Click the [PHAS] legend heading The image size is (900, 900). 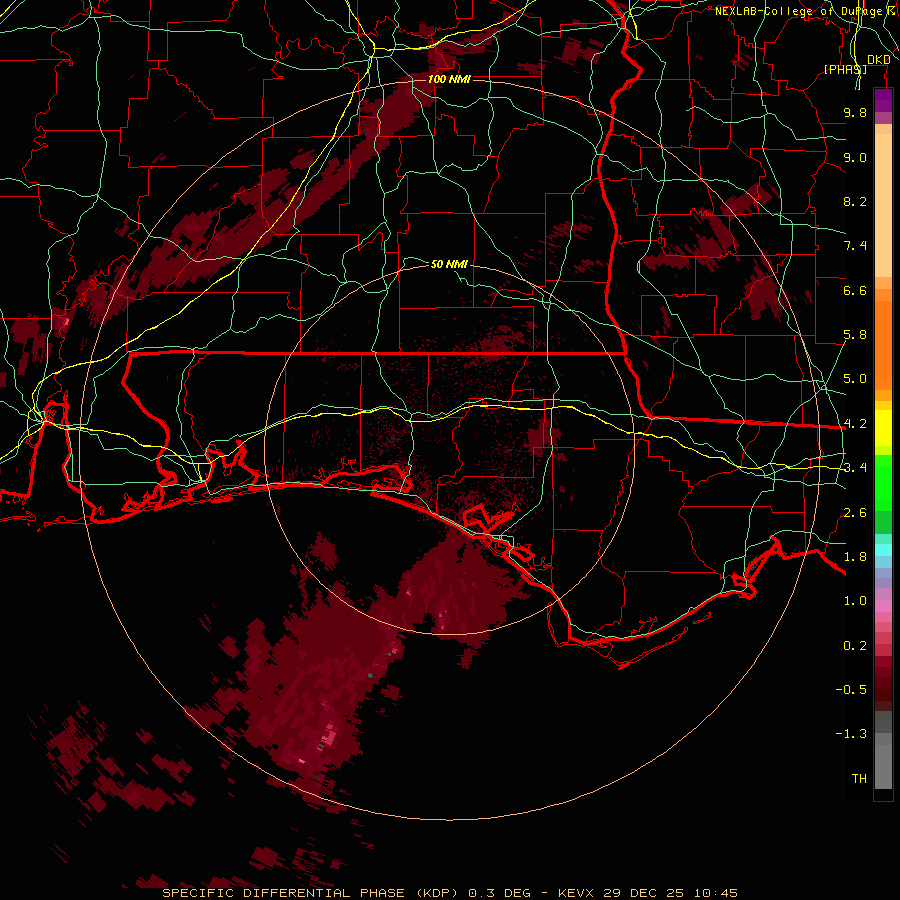(845, 69)
